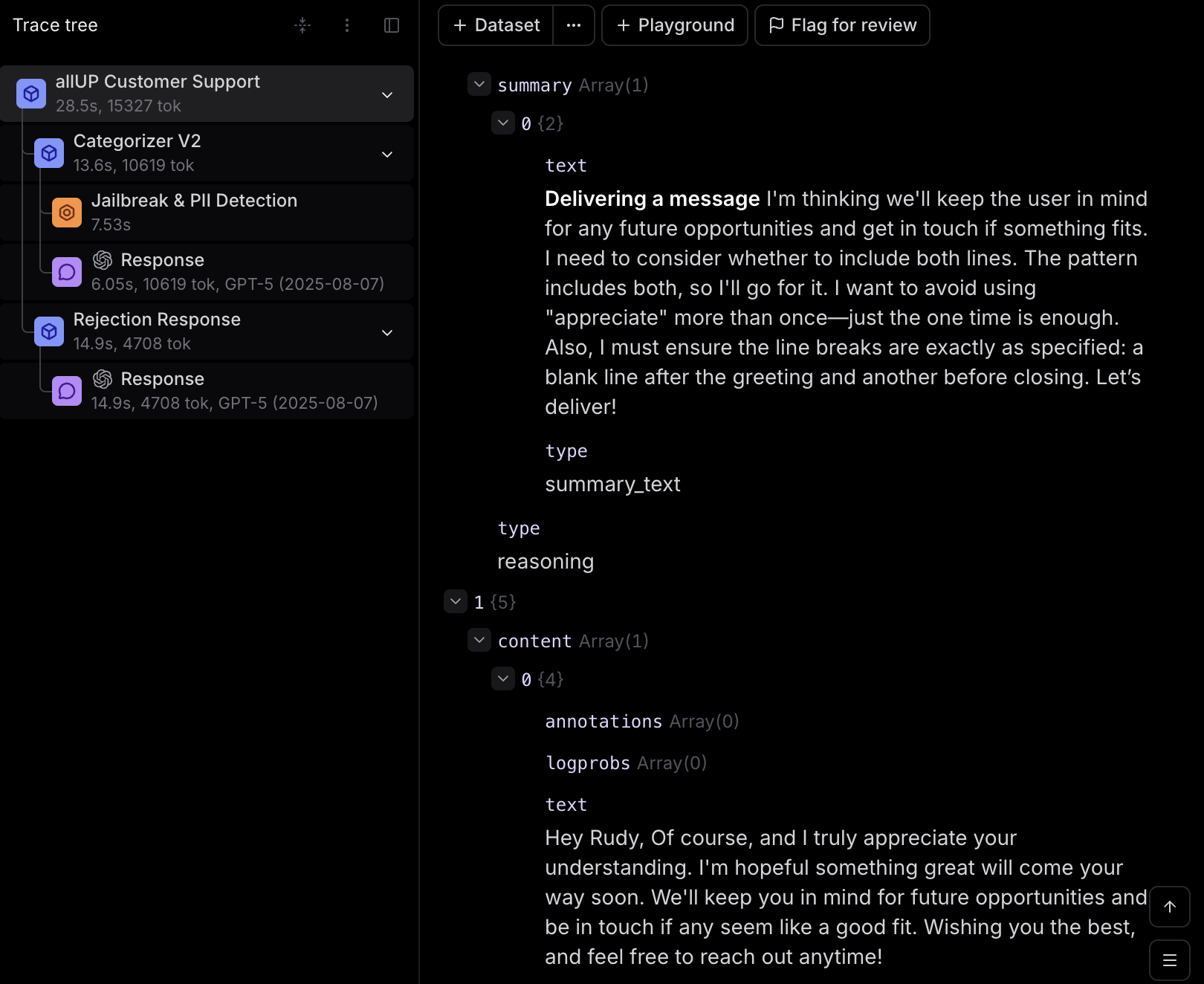Collapse the item 1 {5} object

pos(456,601)
